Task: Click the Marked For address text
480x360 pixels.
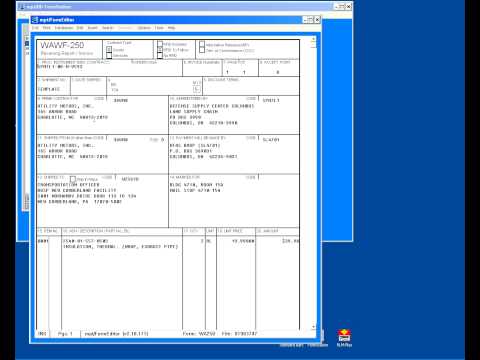Action: coord(196,187)
